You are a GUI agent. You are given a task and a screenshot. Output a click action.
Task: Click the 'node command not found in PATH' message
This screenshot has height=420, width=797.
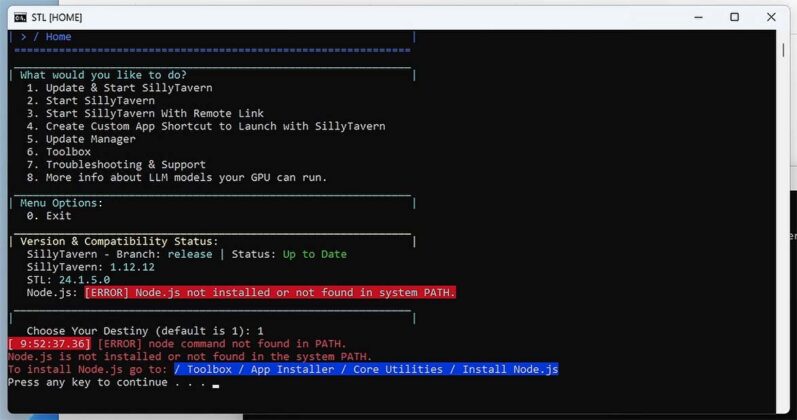(x=247, y=344)
